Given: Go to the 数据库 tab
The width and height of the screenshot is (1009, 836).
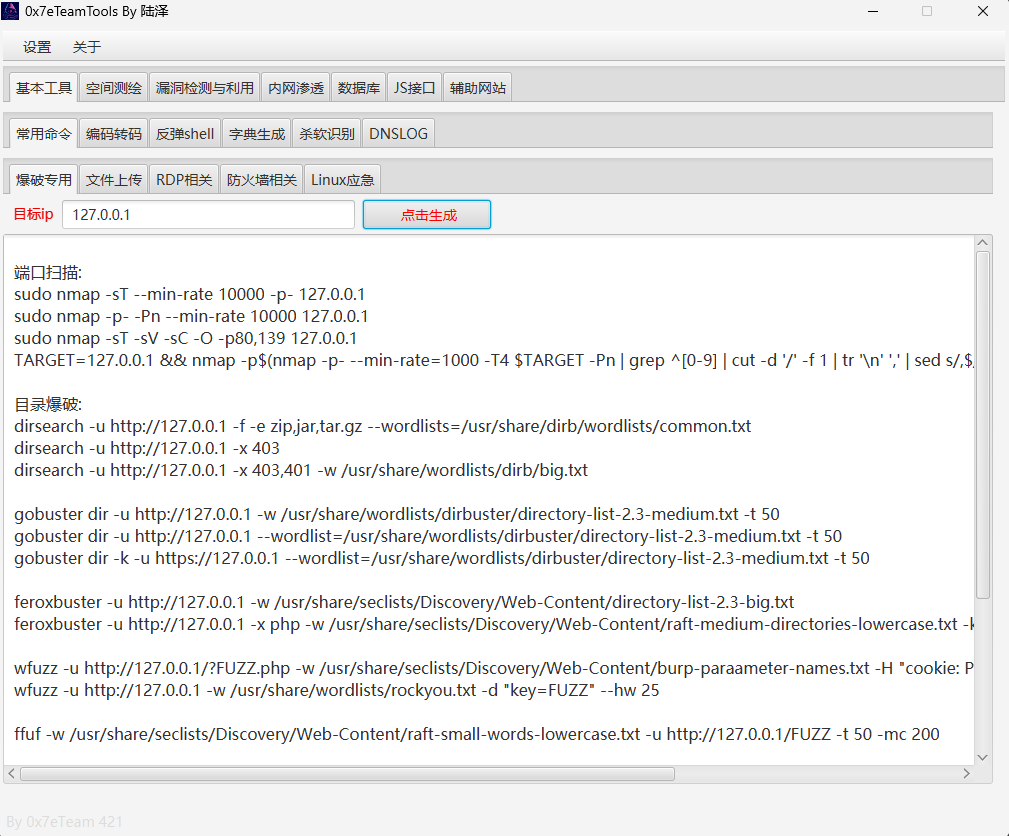Looking at the screenshot, I should (359, 88).
